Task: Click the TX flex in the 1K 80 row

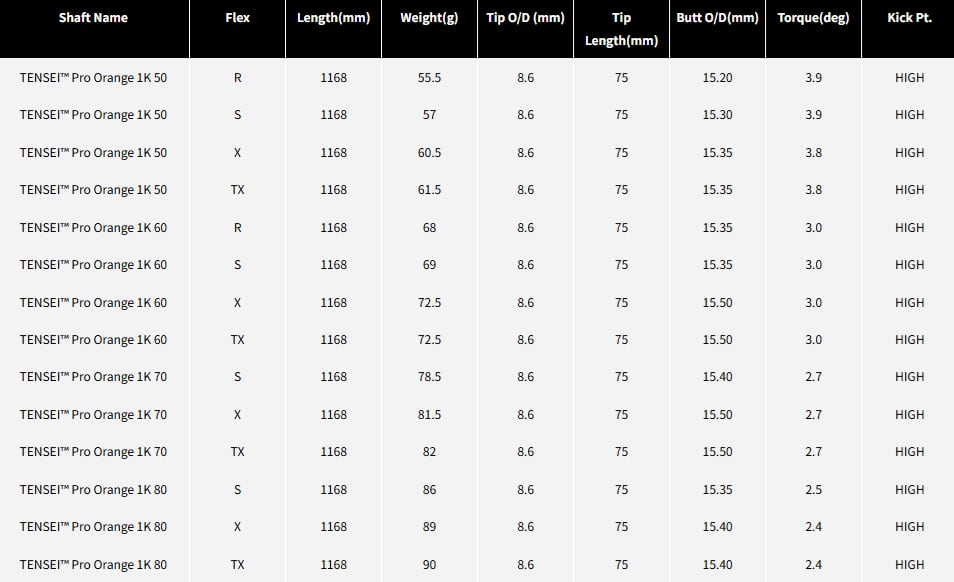Action: pos(237,565)
